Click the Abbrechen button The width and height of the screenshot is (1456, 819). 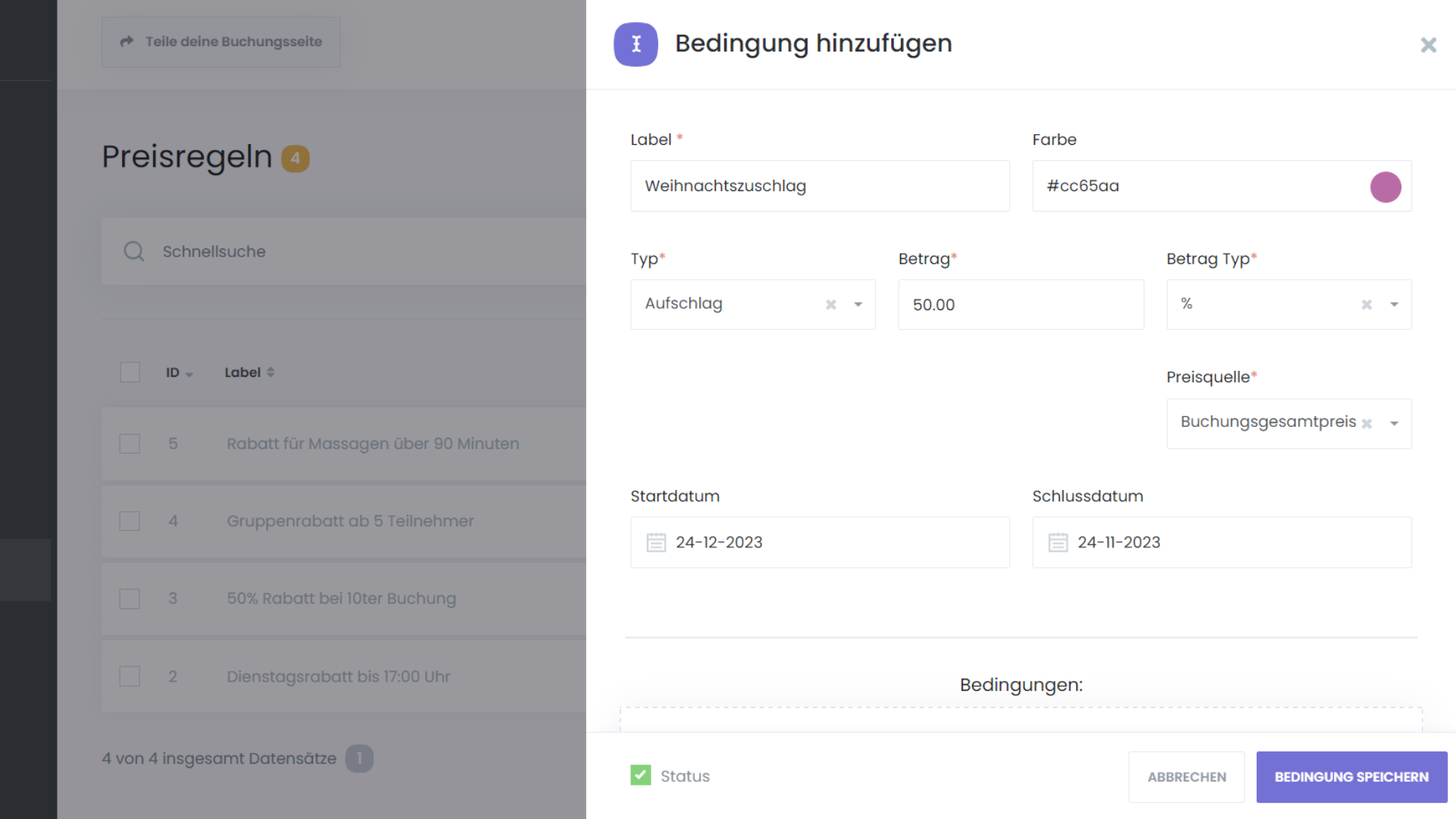point(1186,777)
